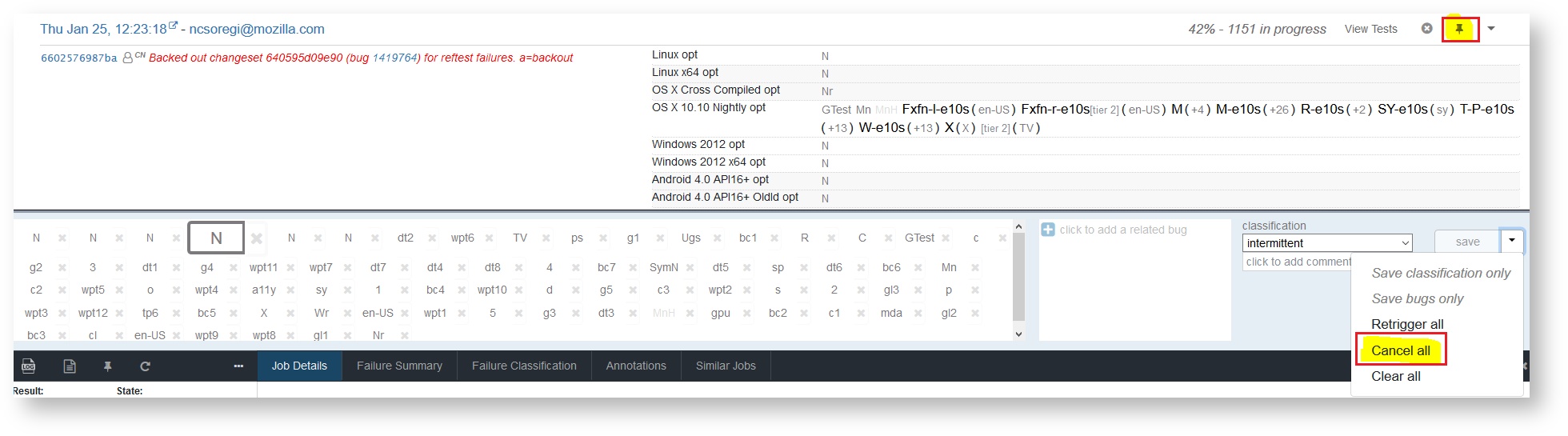Open bug 1419764 link
The height and width of the screenshot is (436, 1568).
tap(394, 58)
